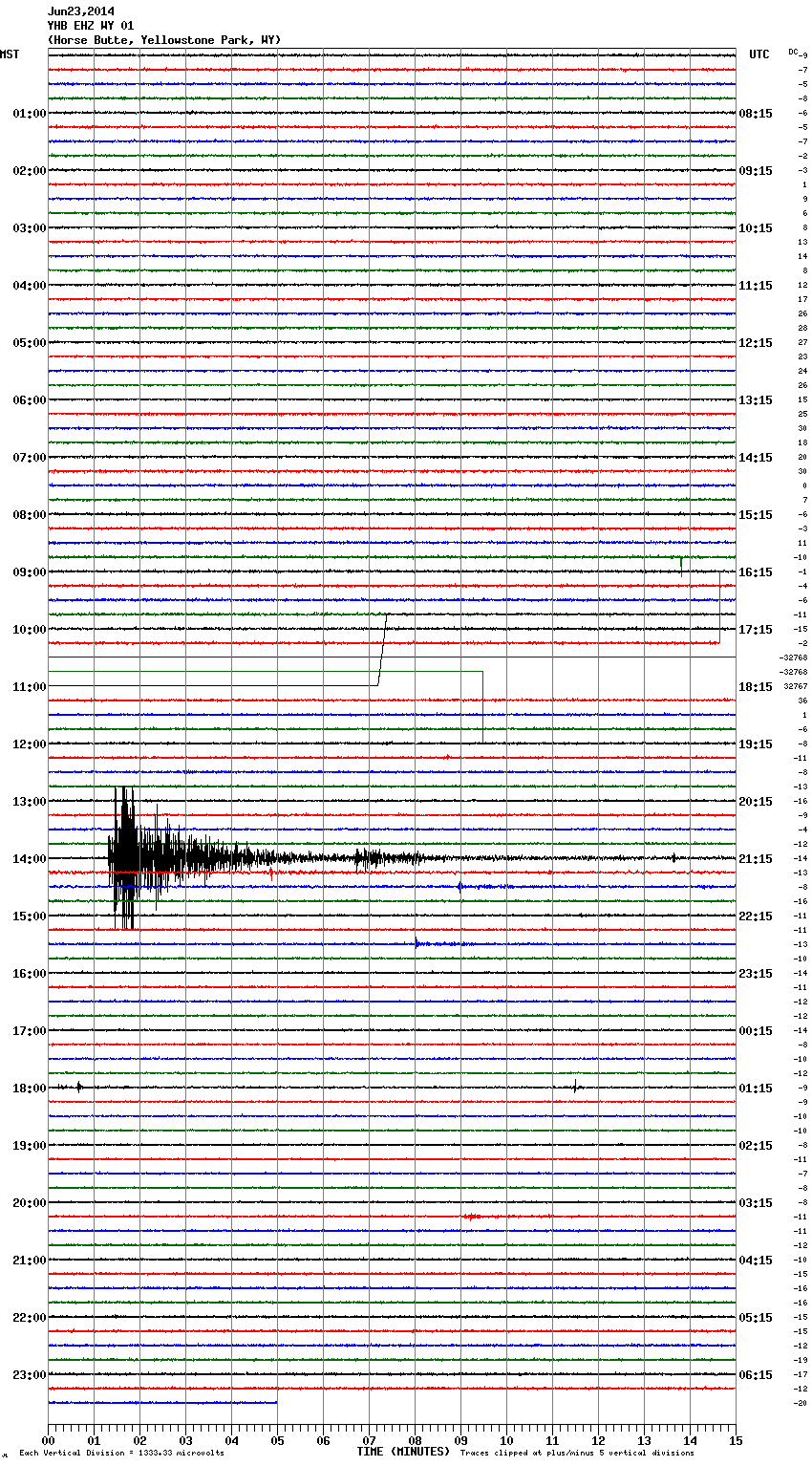Select the 23:00 MST time label
This screenshot has width=812, height=1466.
(x=29, y=1375)
